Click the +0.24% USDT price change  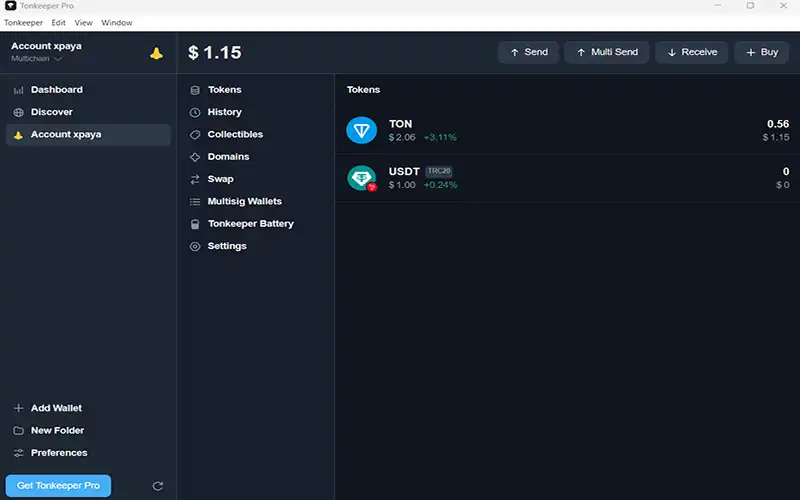(x=440, y=185)
